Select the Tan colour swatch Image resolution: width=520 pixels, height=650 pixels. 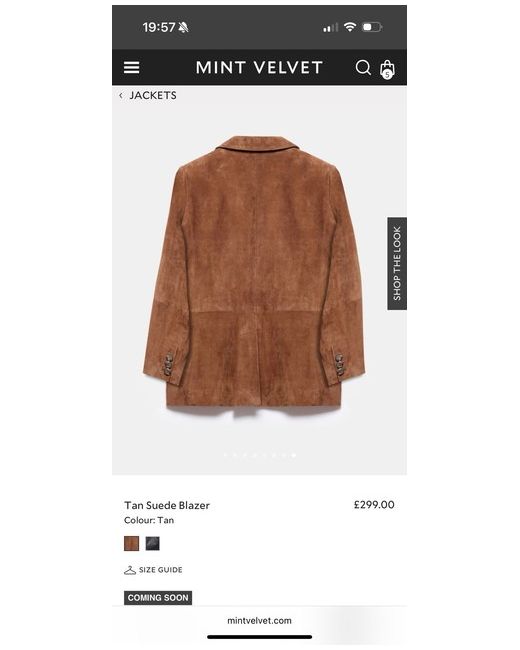tap(131, 543)
